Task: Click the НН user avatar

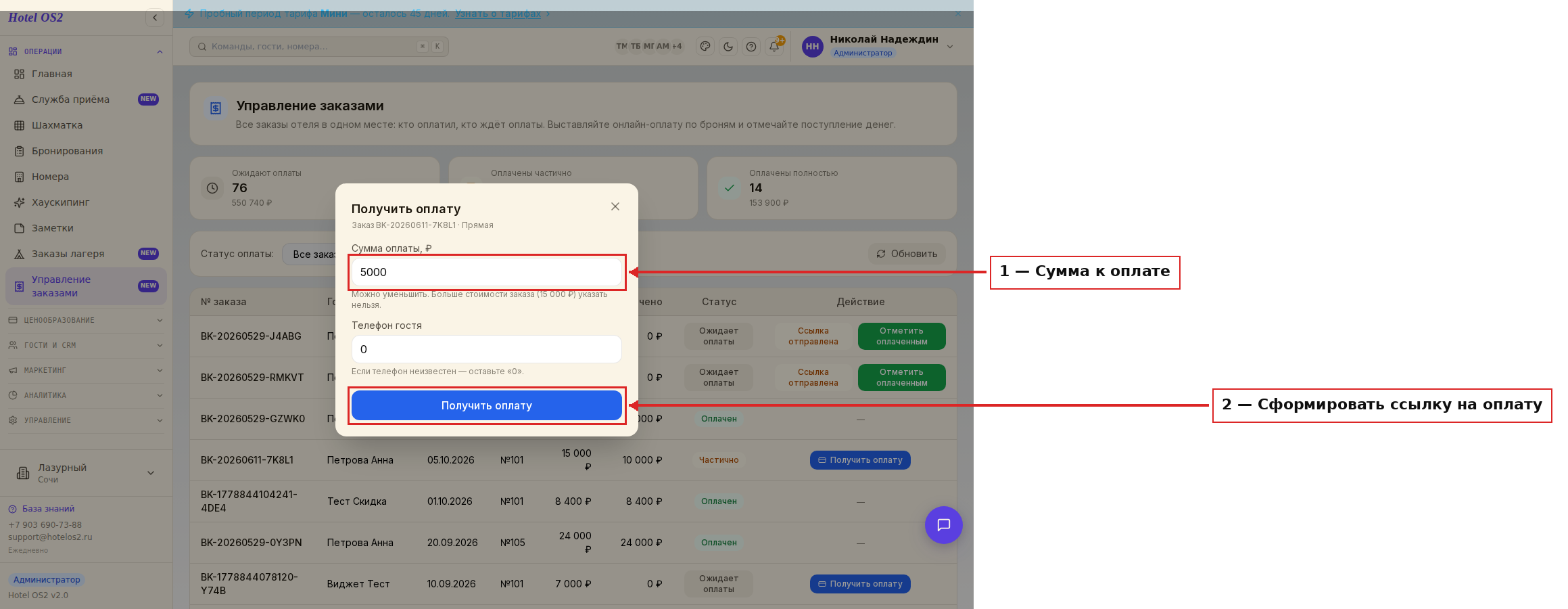Action: click(x=813, y=47)
